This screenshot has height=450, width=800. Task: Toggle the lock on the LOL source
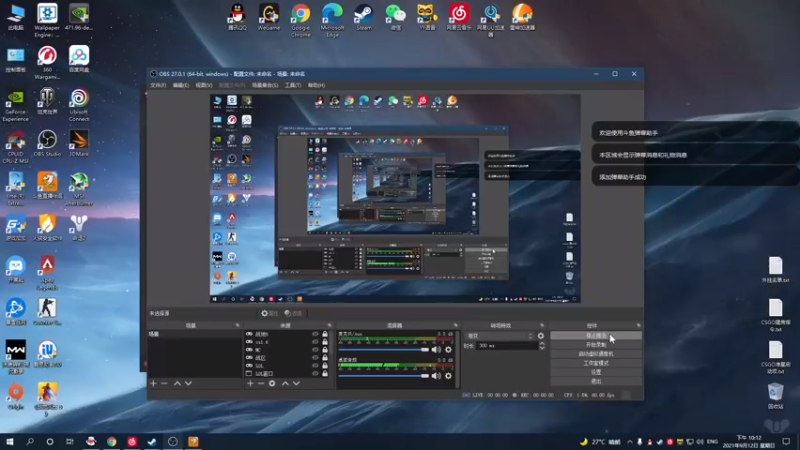tap(325, 366)
